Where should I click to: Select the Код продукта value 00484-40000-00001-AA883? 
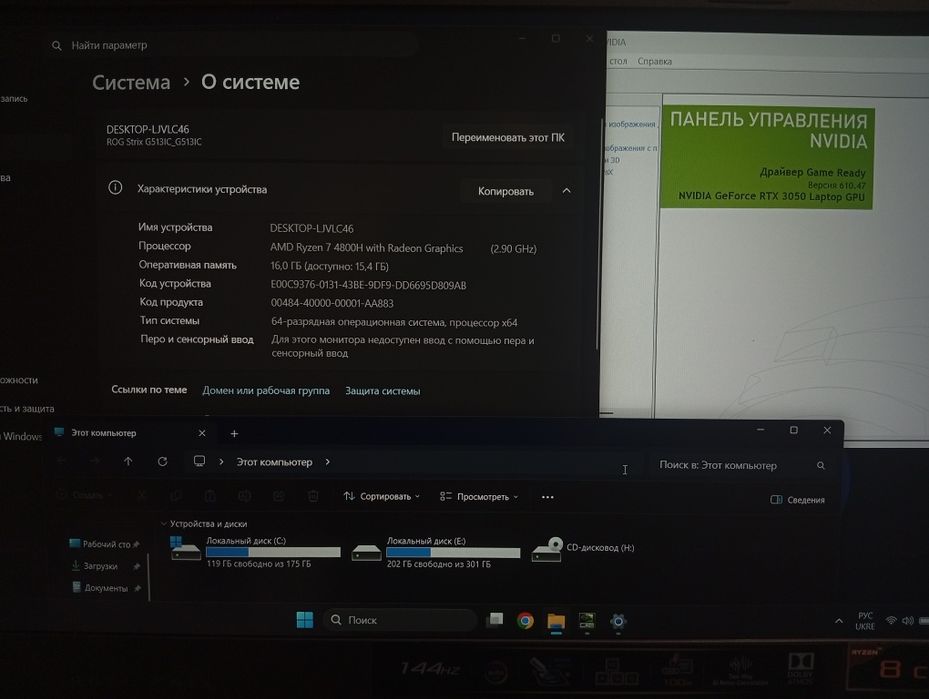332,303
